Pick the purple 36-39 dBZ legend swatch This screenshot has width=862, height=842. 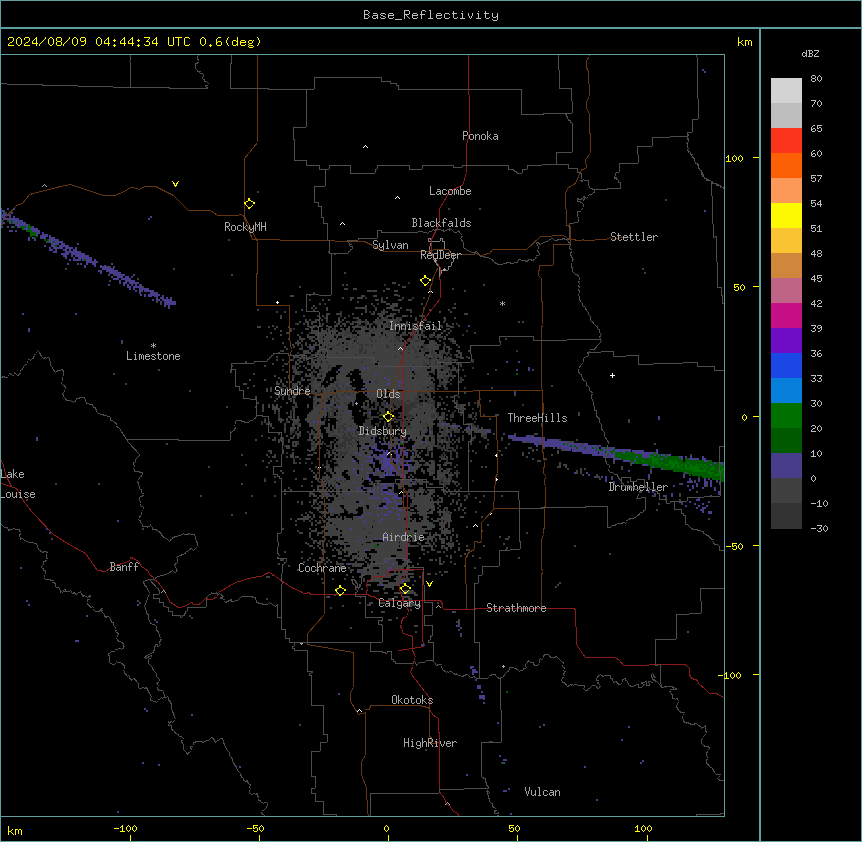[786, 341]
